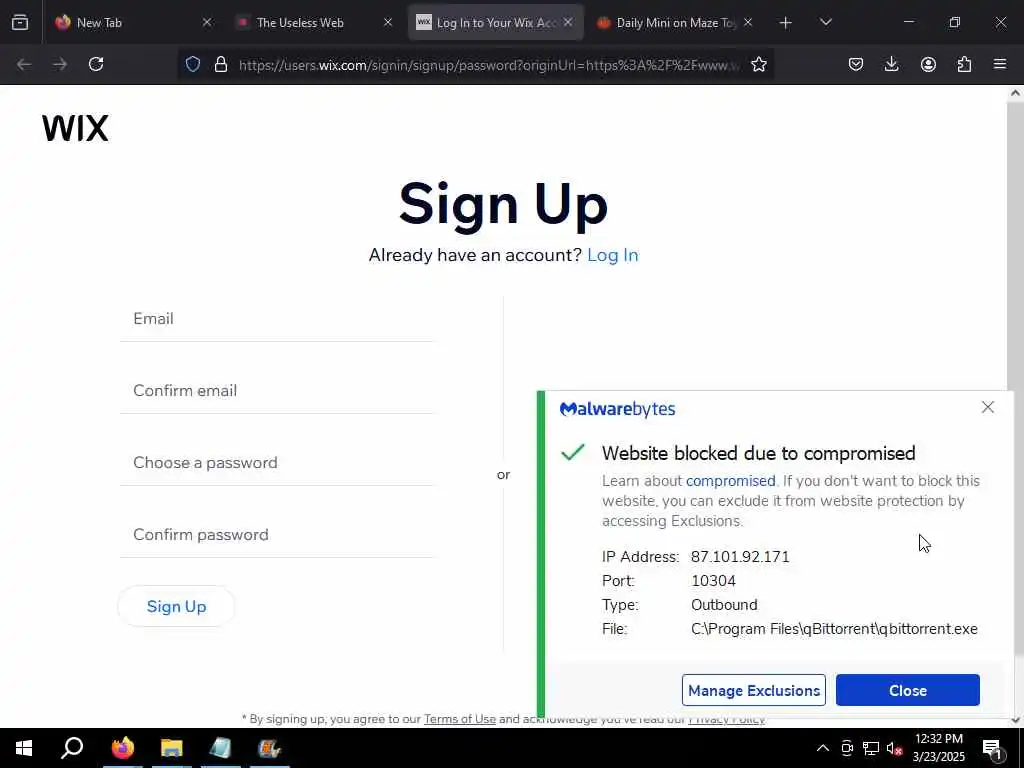The image size is (1024, 768).
Task: Open Firefox from the taskbar
Action: pos(123,748)
